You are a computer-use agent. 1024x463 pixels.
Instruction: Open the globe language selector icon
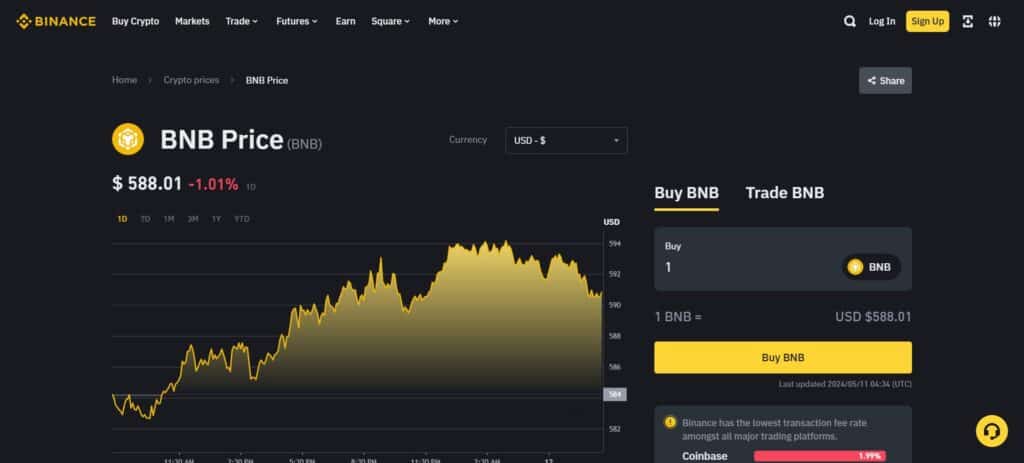pyautogui.click(x=995, y=22)
